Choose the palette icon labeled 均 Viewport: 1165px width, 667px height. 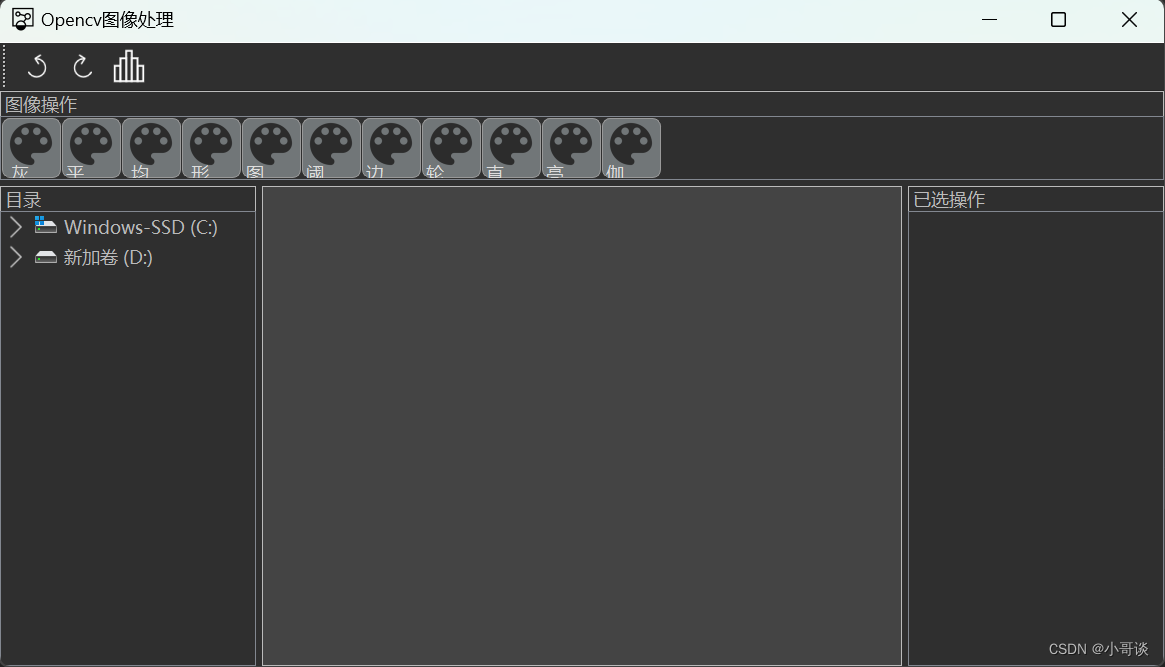pyautogui.click(x=152, y=149)
